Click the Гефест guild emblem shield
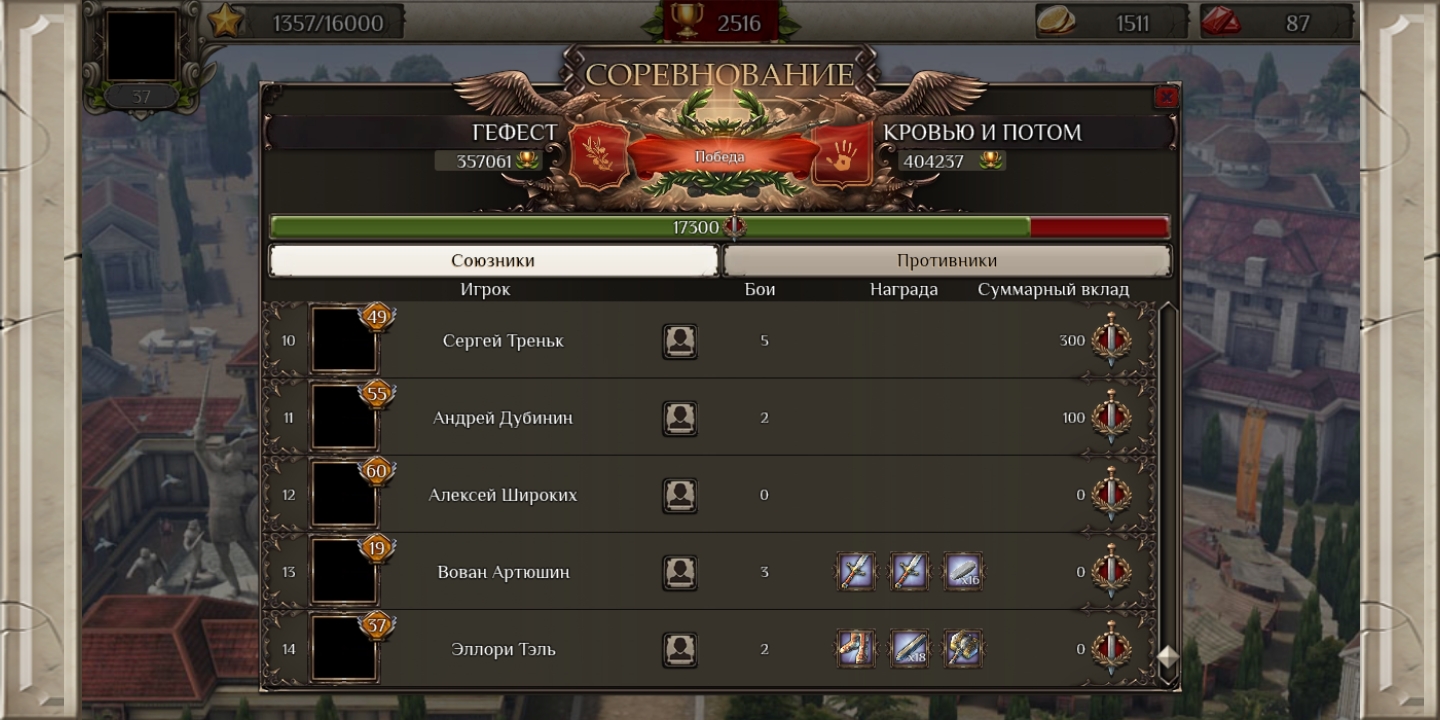Viewport: 1440px width, 720px height. 600,156
